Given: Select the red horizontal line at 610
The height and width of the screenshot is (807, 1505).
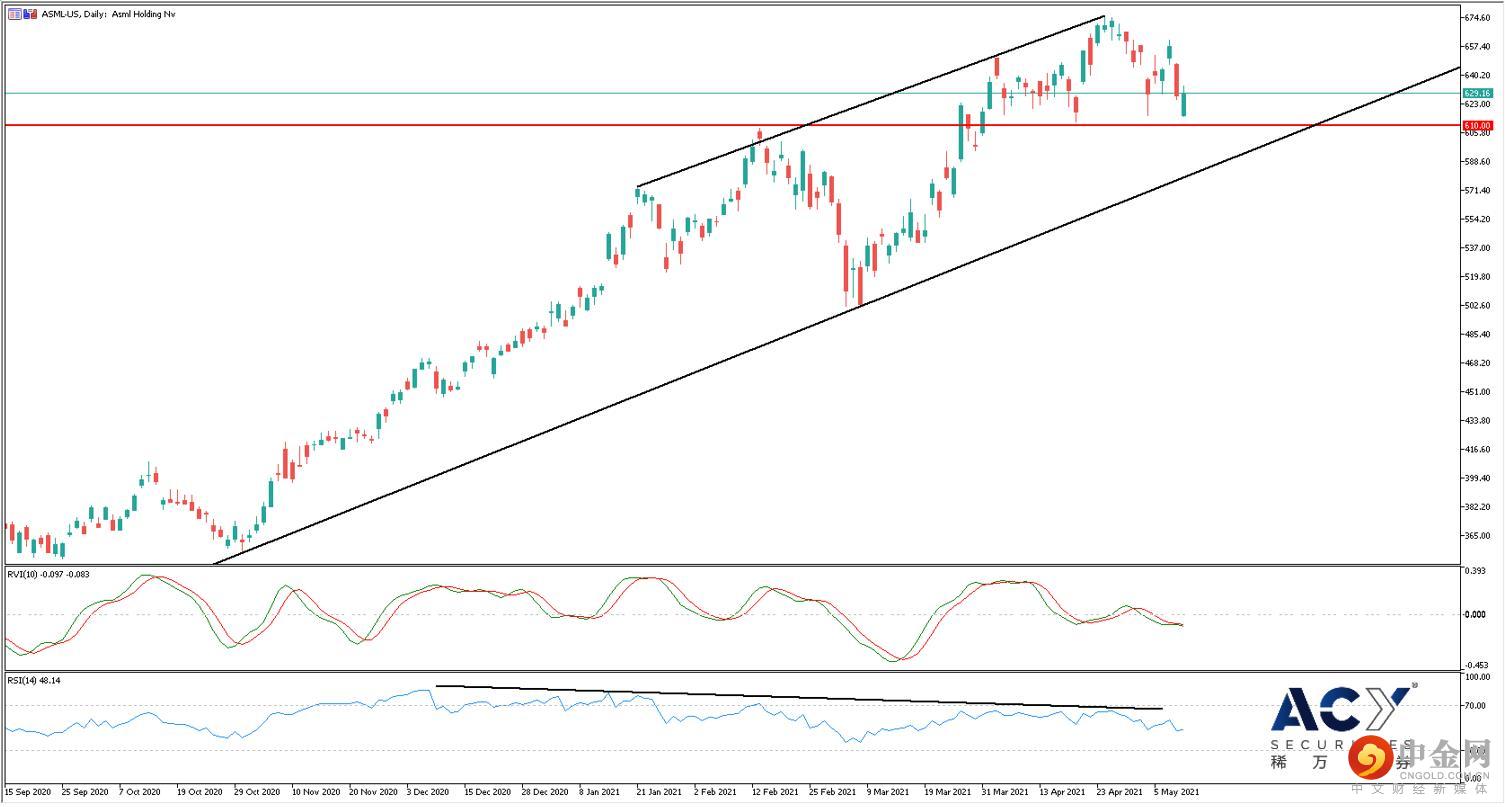Looking at the screenshot, I should pos(730,125).
